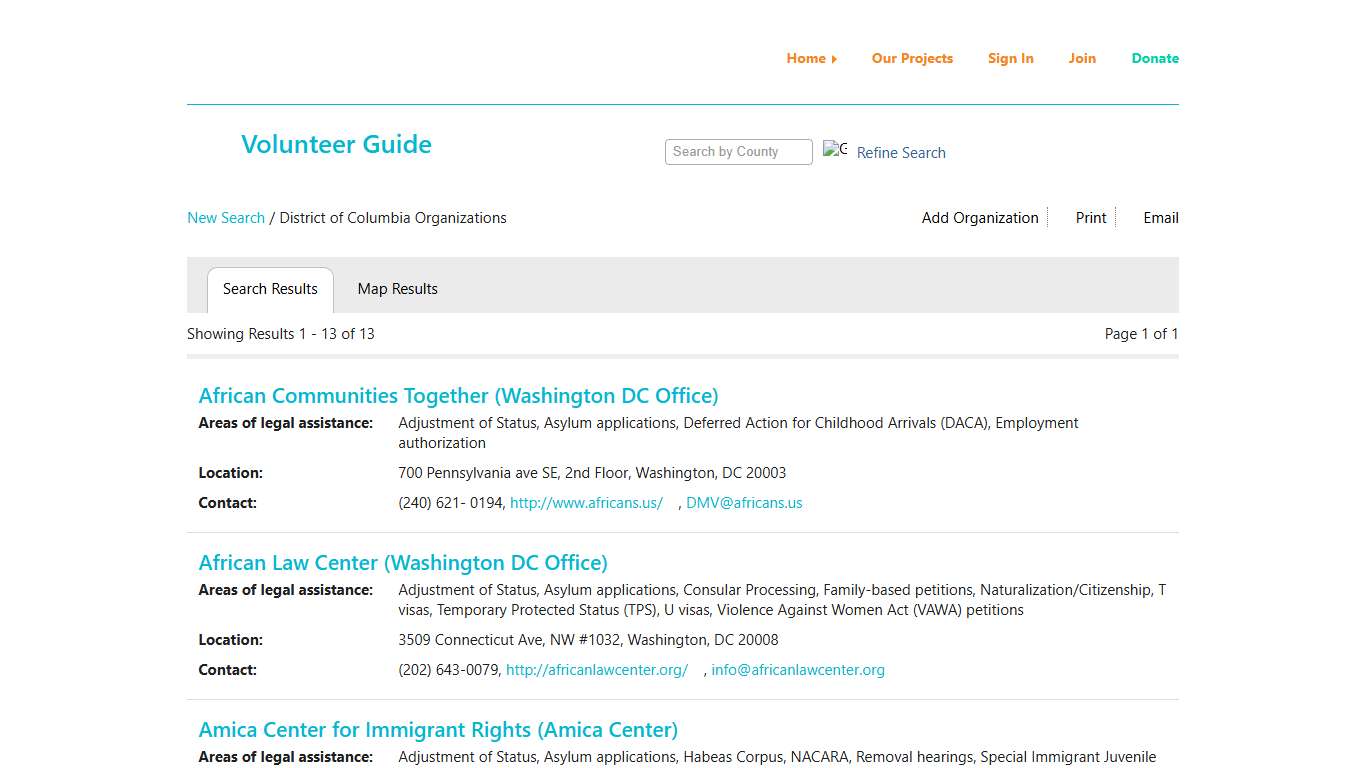Click the Join link
The height and width of the screenshot is (768, 1366).
pyautogui.click(x=1082, y=58)
